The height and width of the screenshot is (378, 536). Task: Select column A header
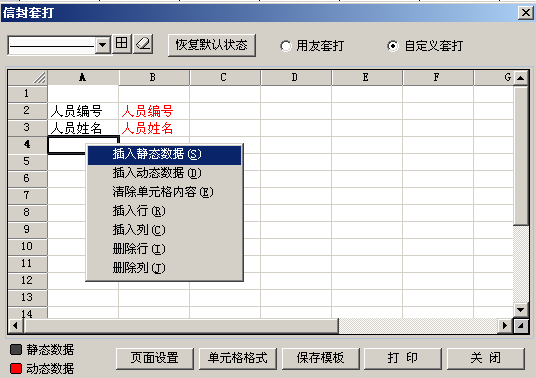click(83, 78)
